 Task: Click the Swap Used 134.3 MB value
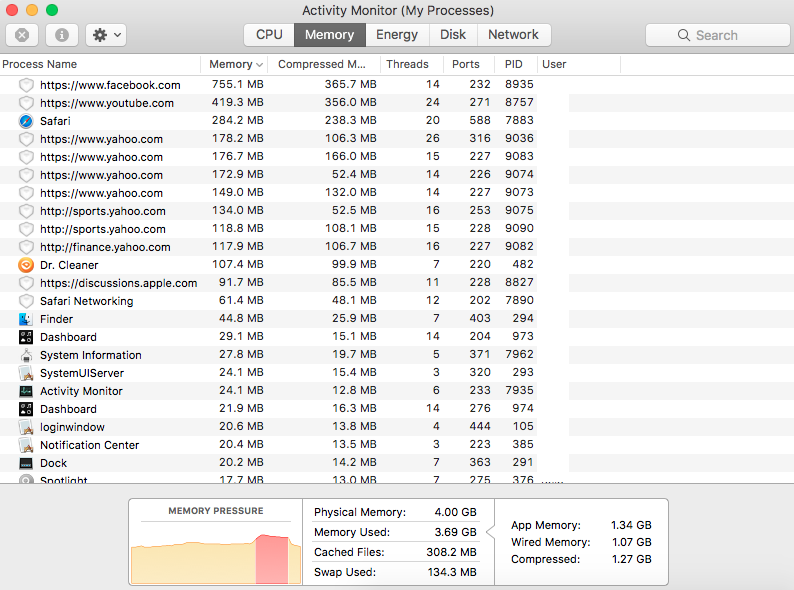click(452, 572)
